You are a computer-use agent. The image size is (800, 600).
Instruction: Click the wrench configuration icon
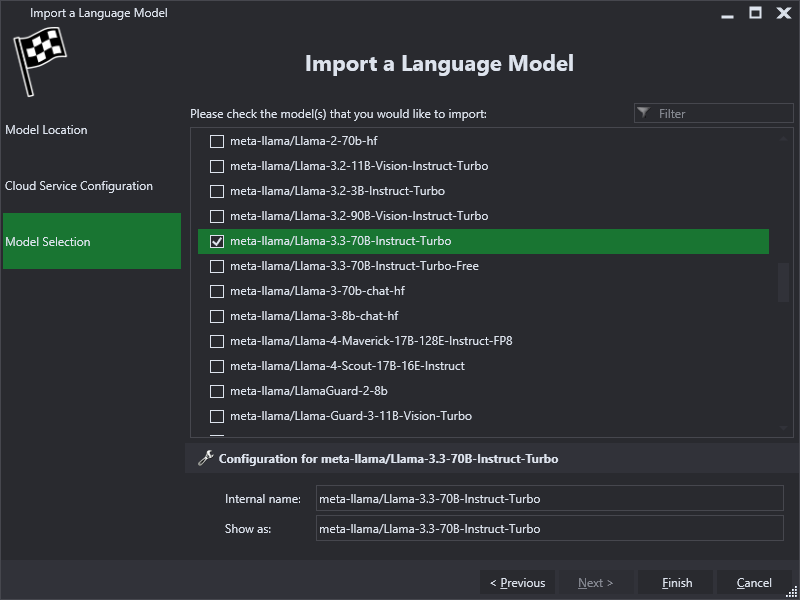click(205, 458)
